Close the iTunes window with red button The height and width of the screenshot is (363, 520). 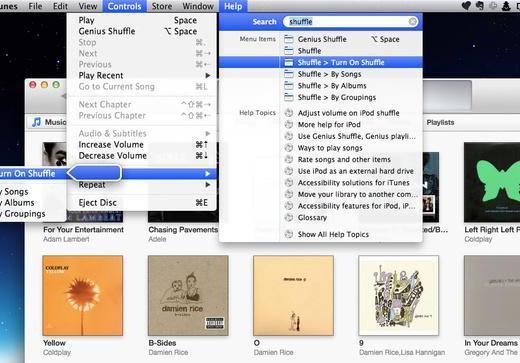(33, 85)
